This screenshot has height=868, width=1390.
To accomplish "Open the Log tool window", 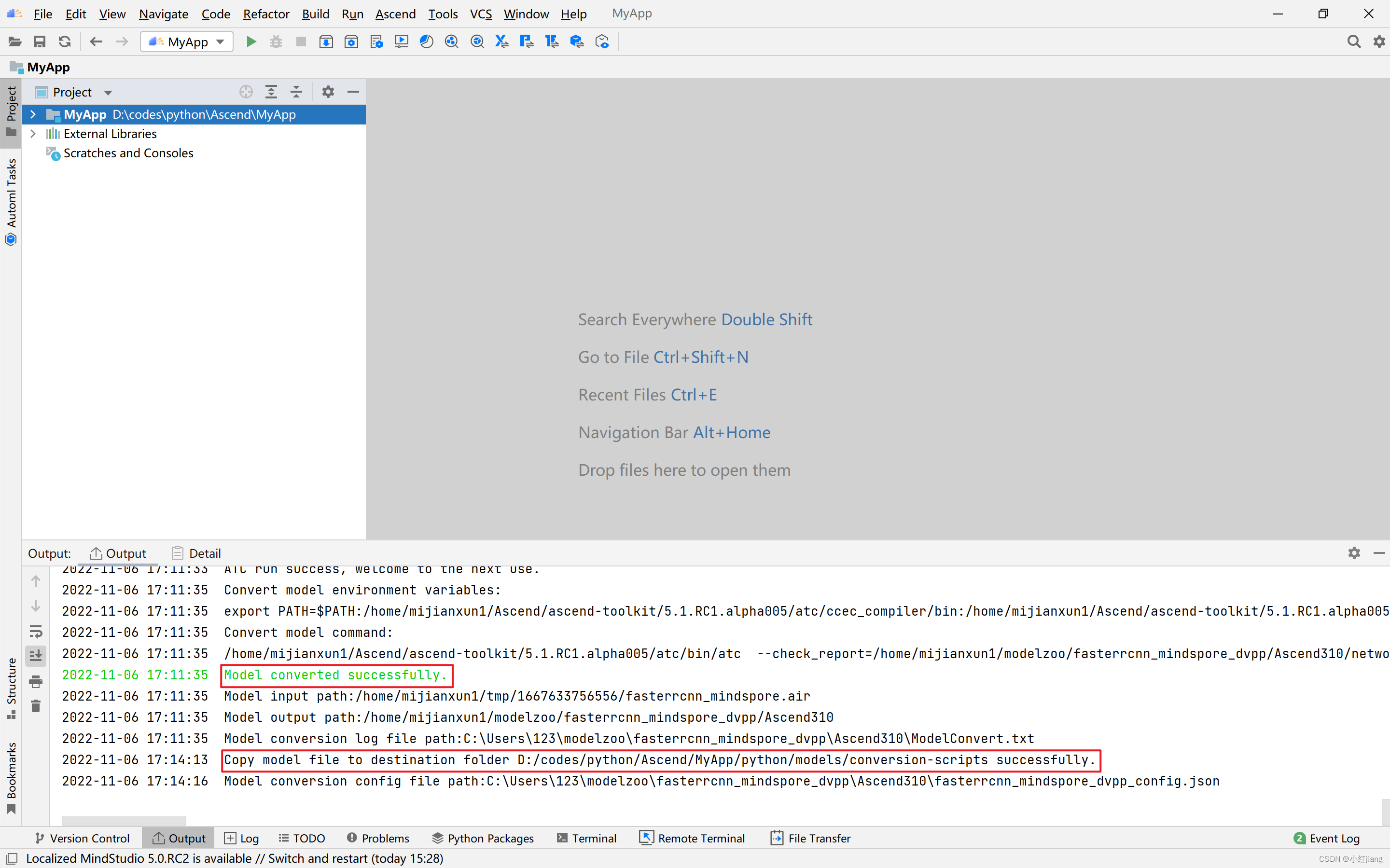I will point(241,838).
